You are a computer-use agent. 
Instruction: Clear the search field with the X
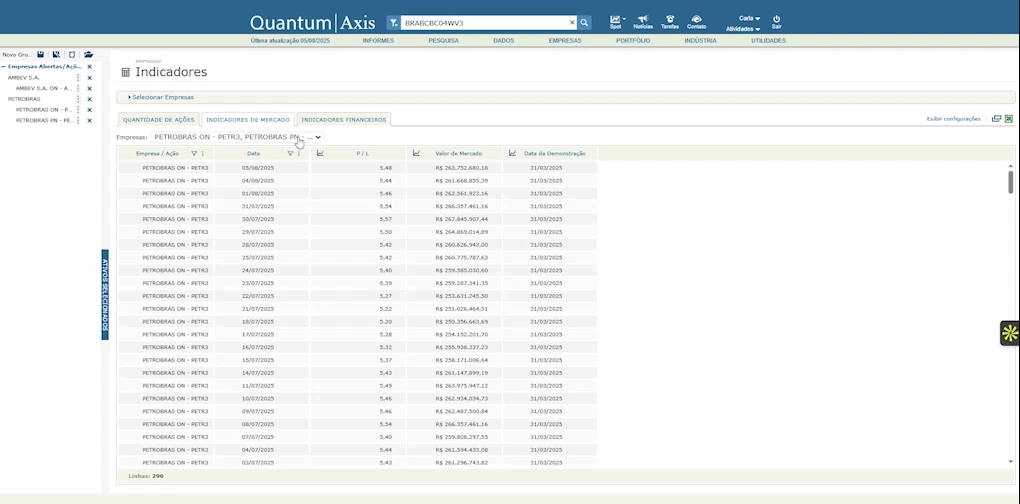tap(572, 23)
